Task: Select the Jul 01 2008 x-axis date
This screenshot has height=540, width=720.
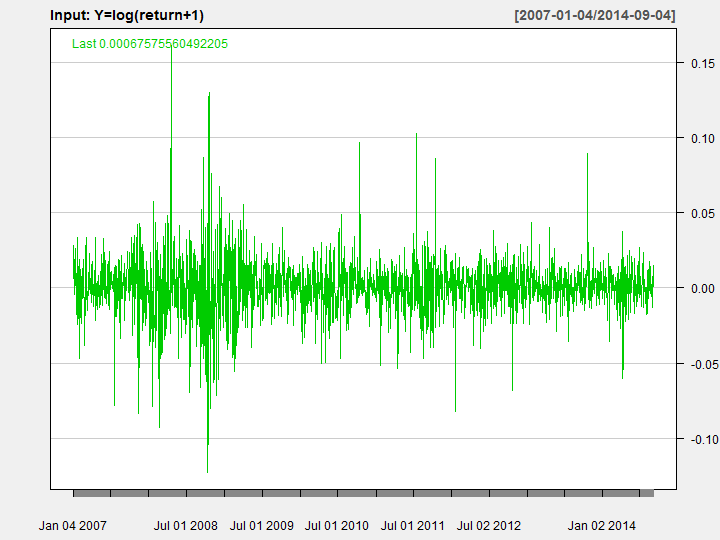Action: click(186, 525)
